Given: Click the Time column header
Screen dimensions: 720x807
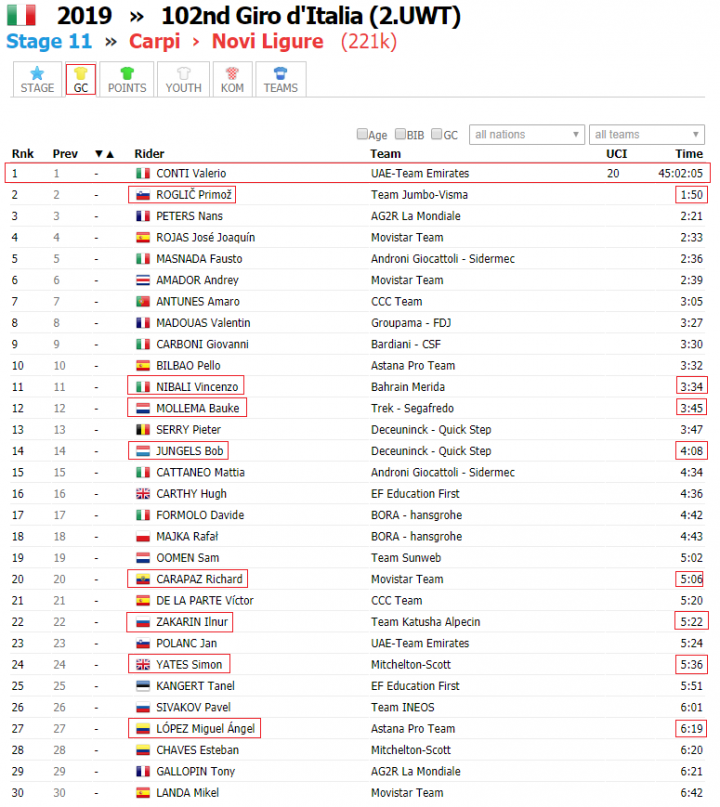Looking at the screenshot, I should tap(689, 154).
